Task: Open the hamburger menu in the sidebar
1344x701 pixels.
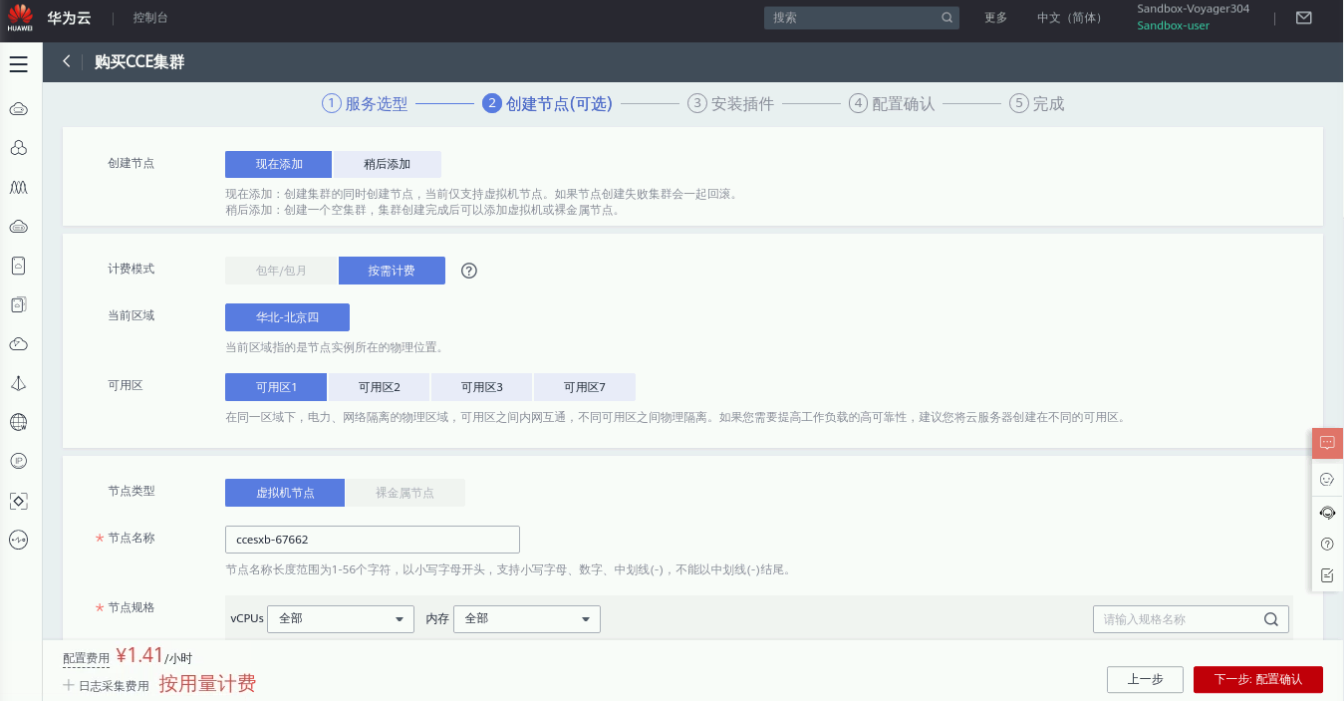Action: 18,64
